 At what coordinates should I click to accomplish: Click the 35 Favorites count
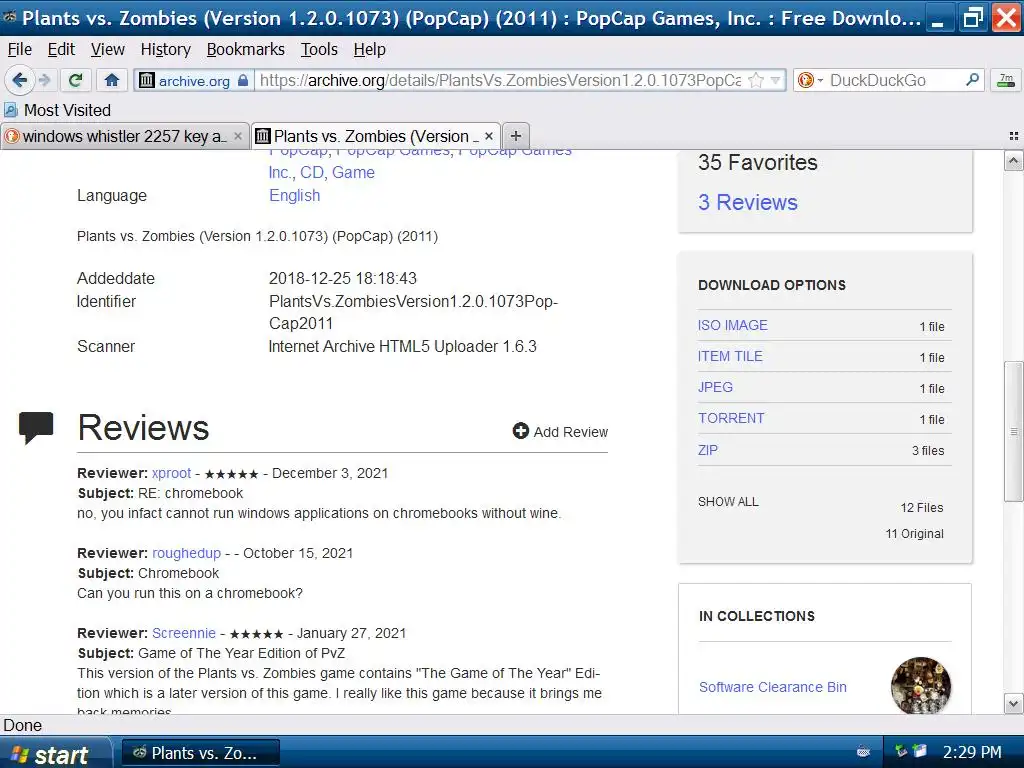point(758,163)
